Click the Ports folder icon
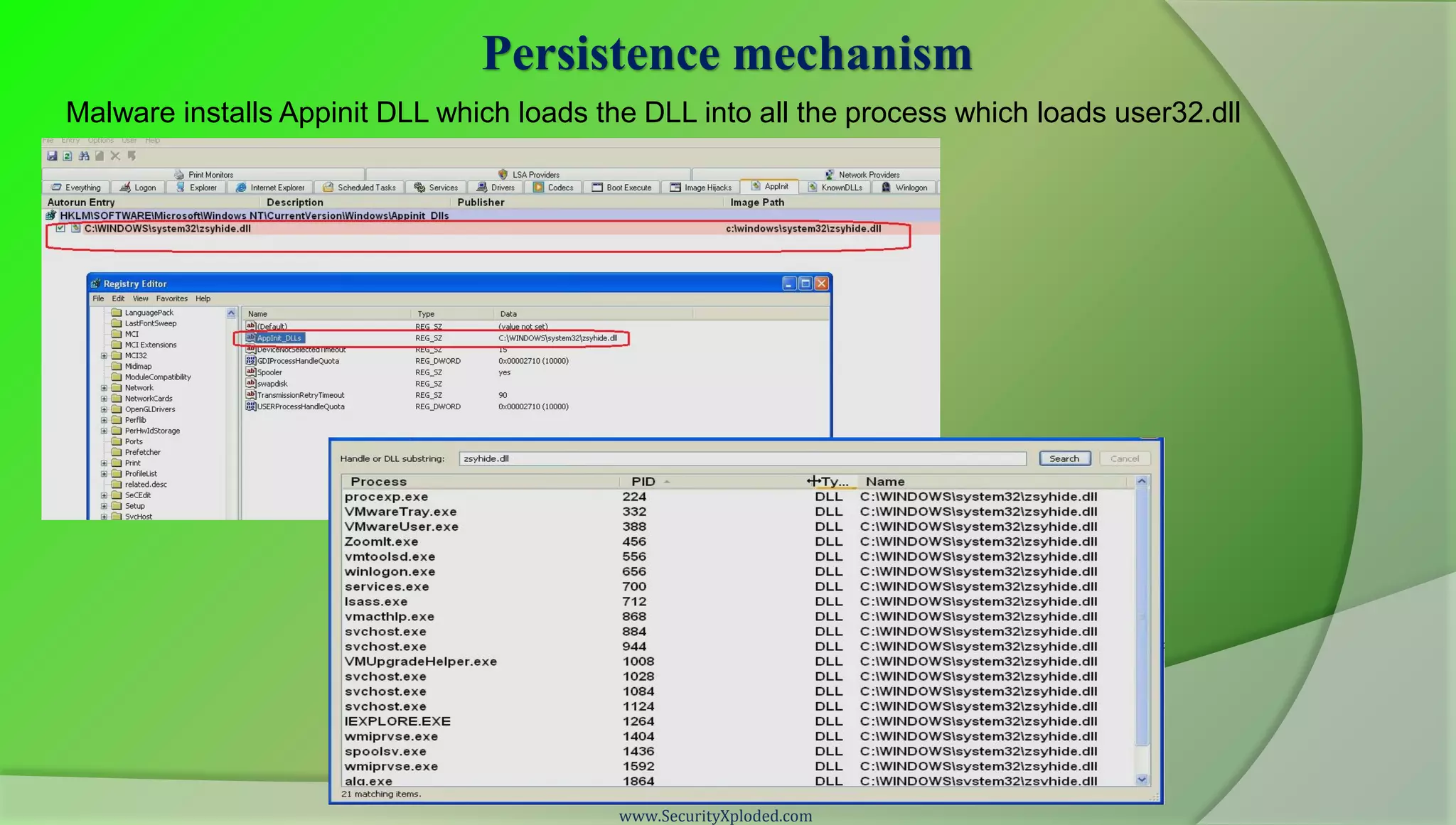This screenshot has width=1456, height=825. [x=117, y=441]
